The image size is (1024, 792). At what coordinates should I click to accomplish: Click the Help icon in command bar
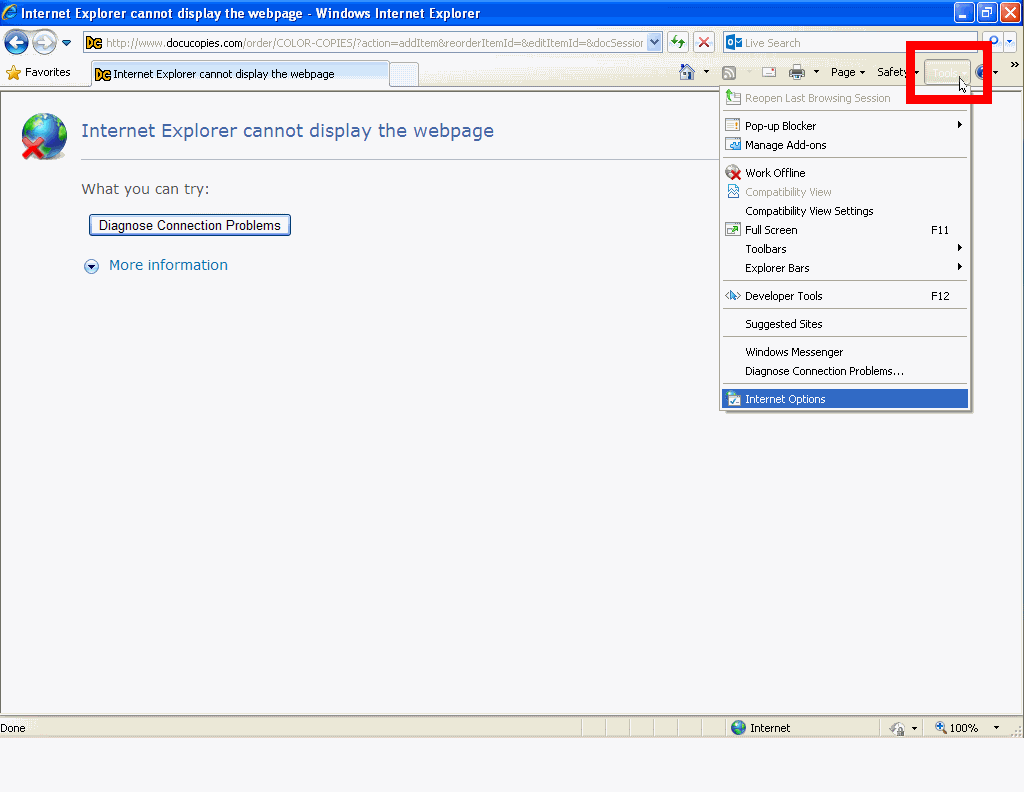(982, 72)
